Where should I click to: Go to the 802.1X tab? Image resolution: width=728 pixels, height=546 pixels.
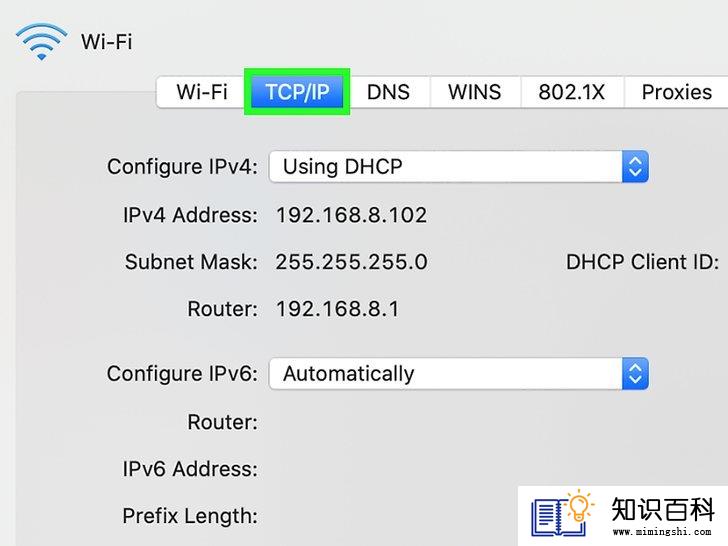click(x=572, y=92)
